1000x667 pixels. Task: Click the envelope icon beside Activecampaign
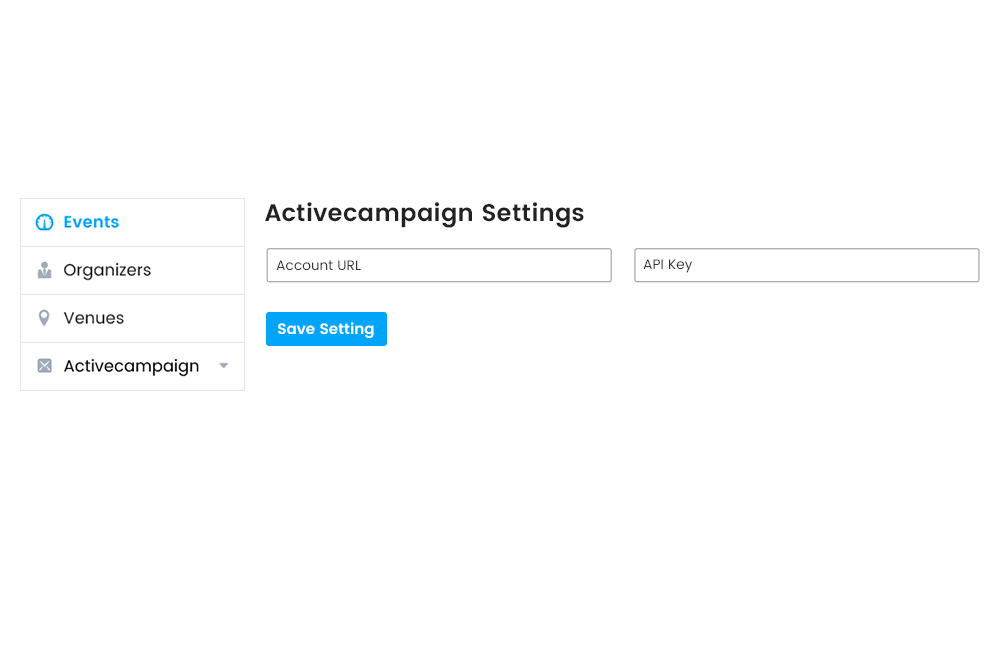(44, 366)
